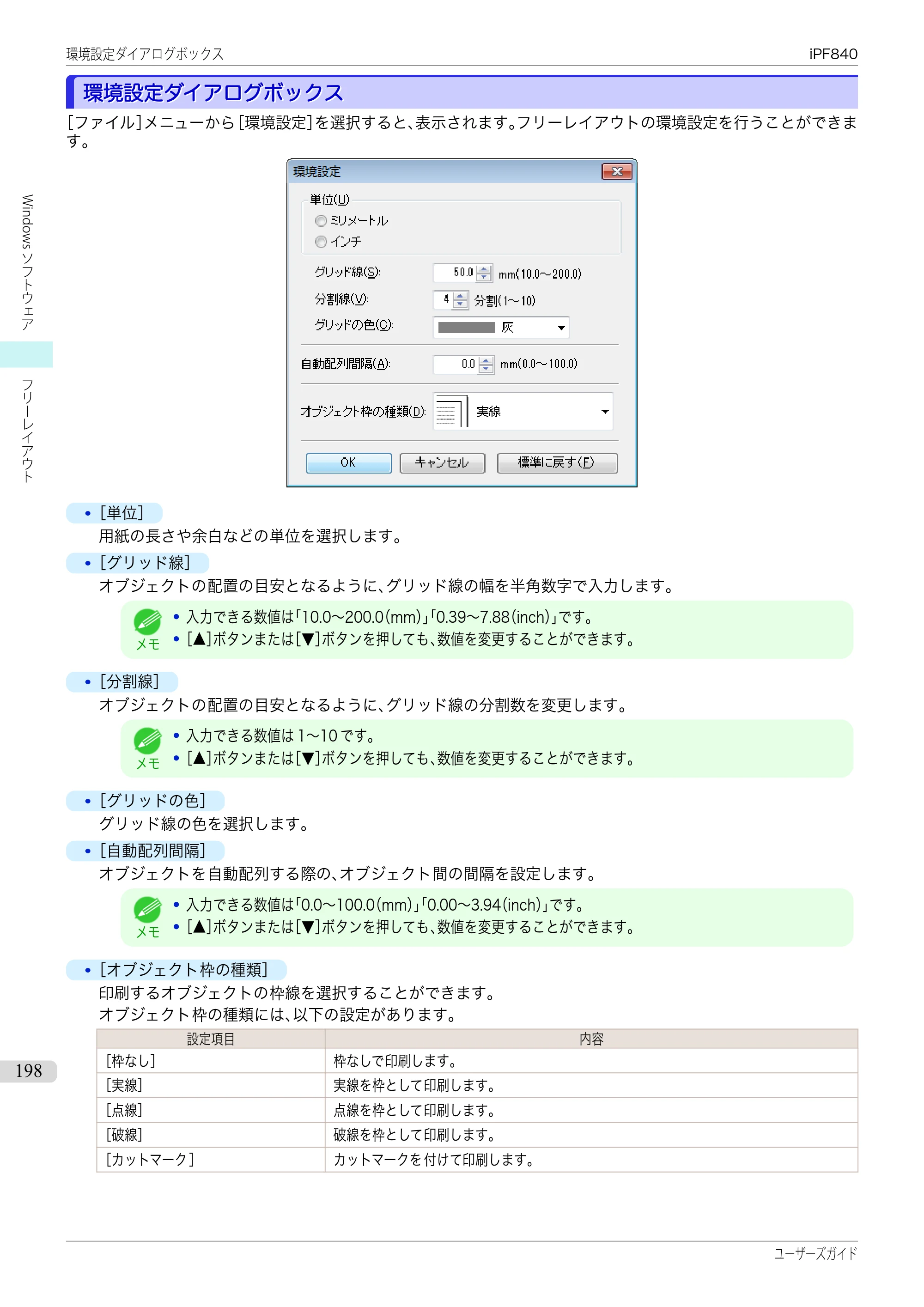Click the フリーレイアウト side tab
This screenshot has width=924, height=1307.
point(27,431)
